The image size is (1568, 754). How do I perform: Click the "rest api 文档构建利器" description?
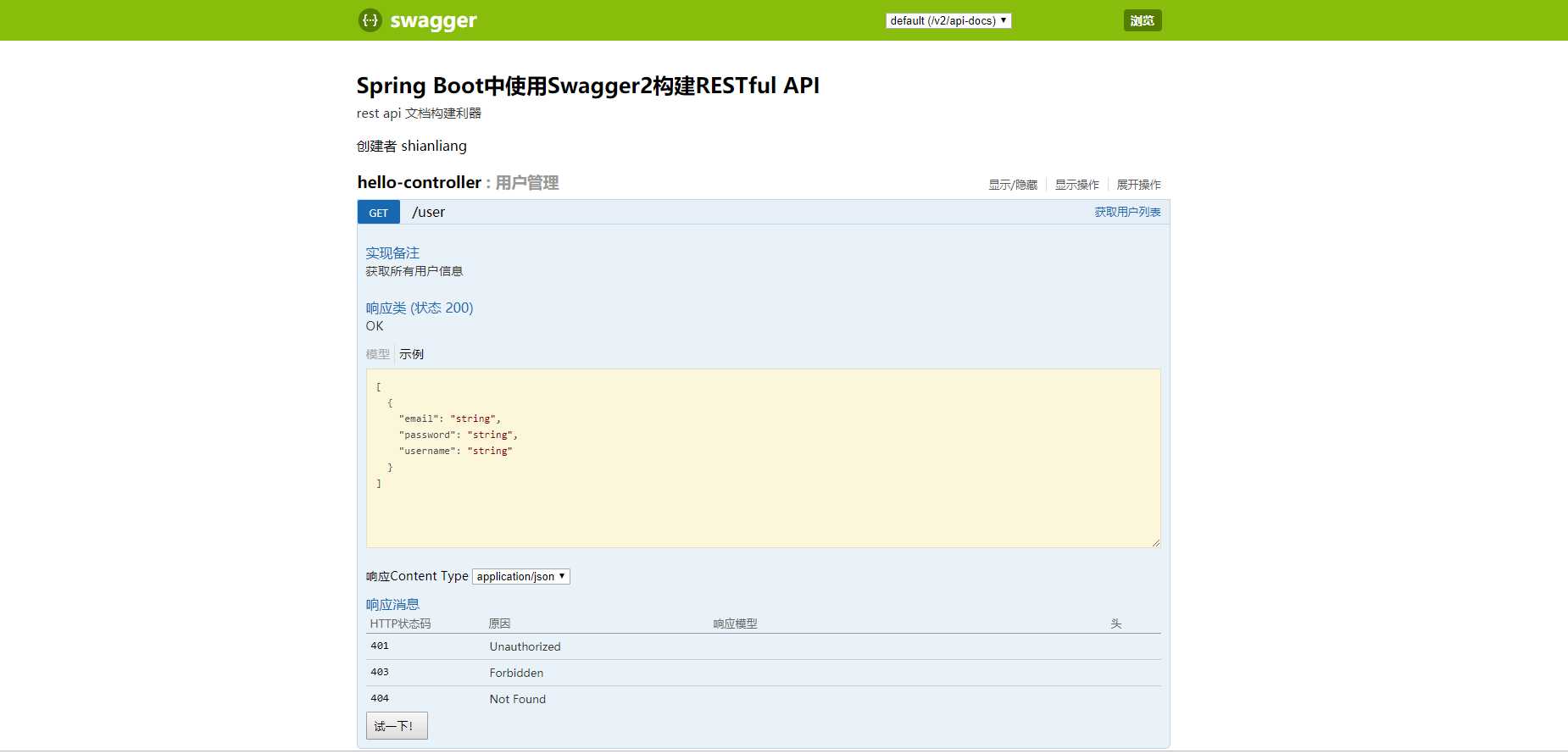pos(419,114)
